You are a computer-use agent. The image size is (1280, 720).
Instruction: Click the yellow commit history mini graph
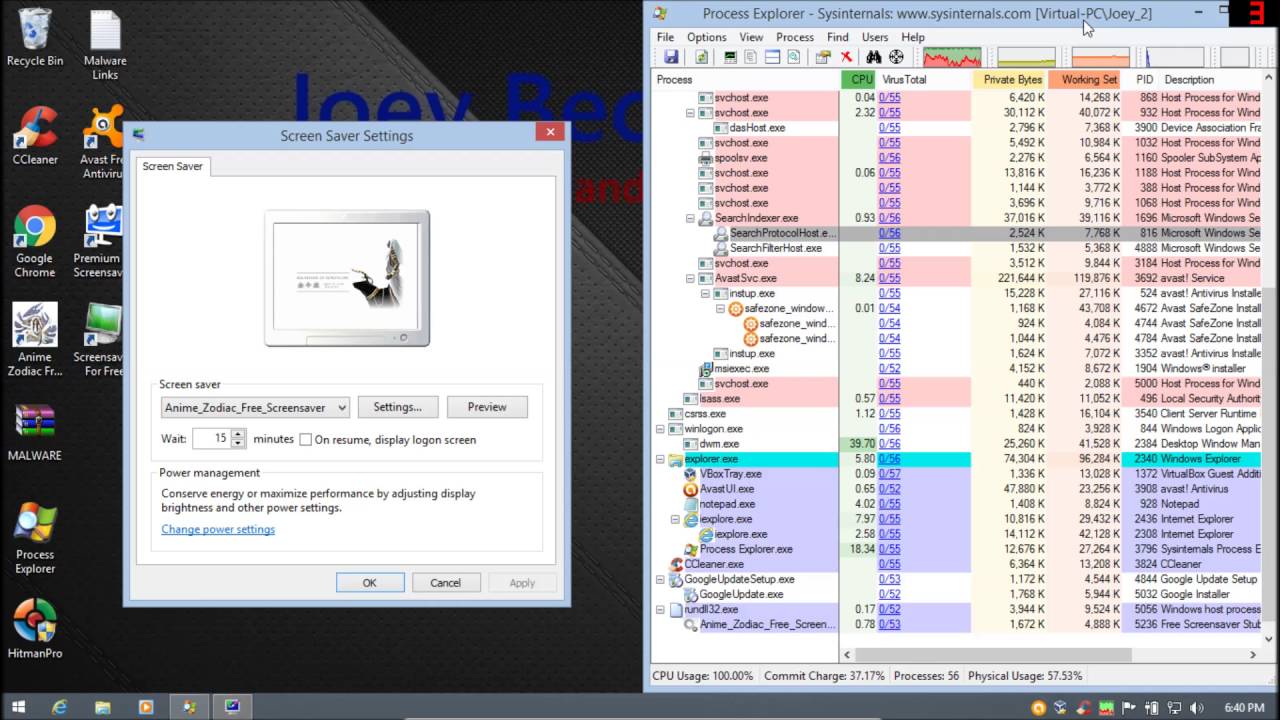(1026, 57)
